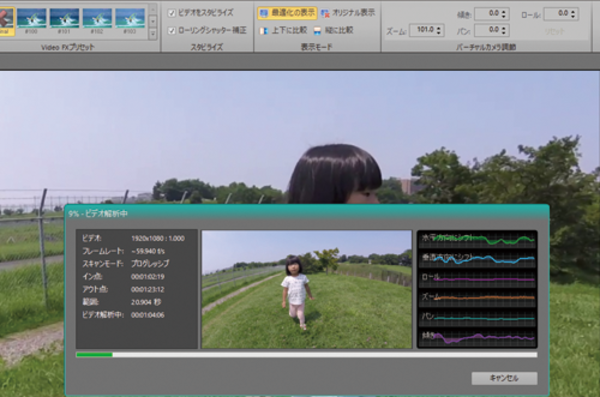The image size is (600, 397).
Task: Click the video resolution '1920x1080 : 1.000'
Action: point(158,239)
